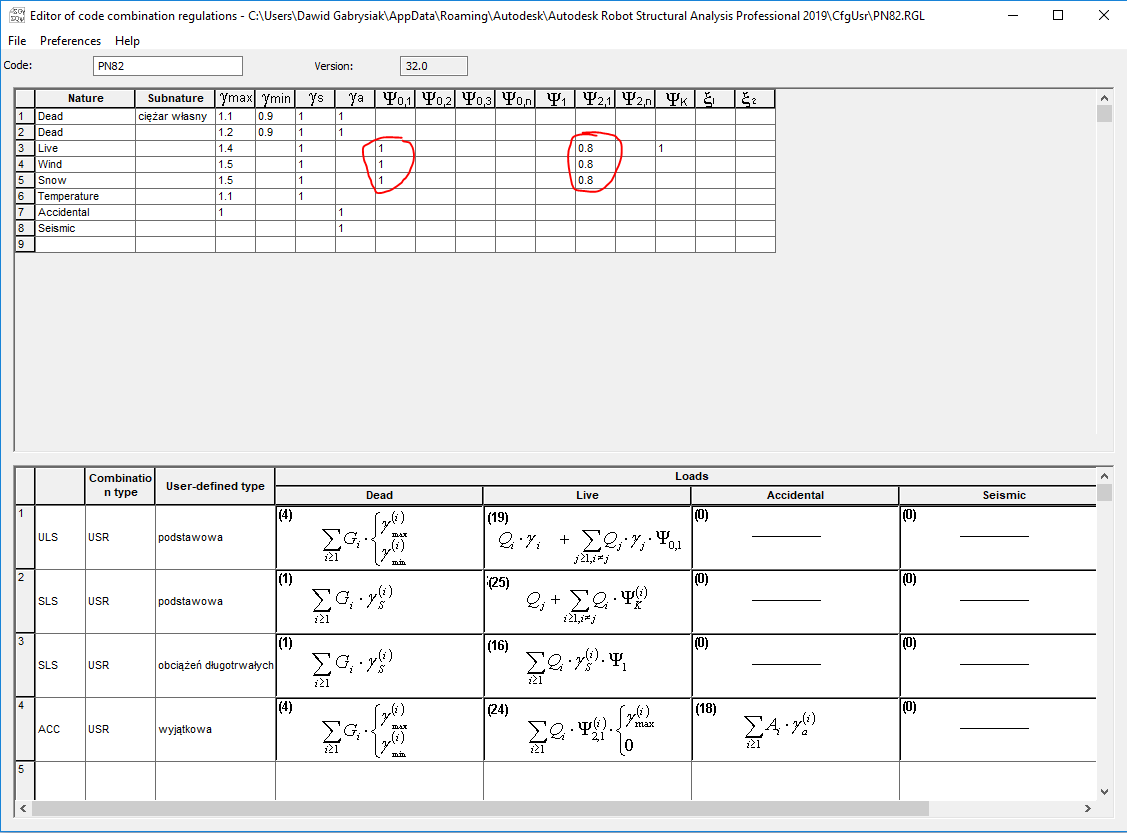The image size is (1127, 833).
Task: Click the Code input field containing PN82
Action: coord(167,66)
